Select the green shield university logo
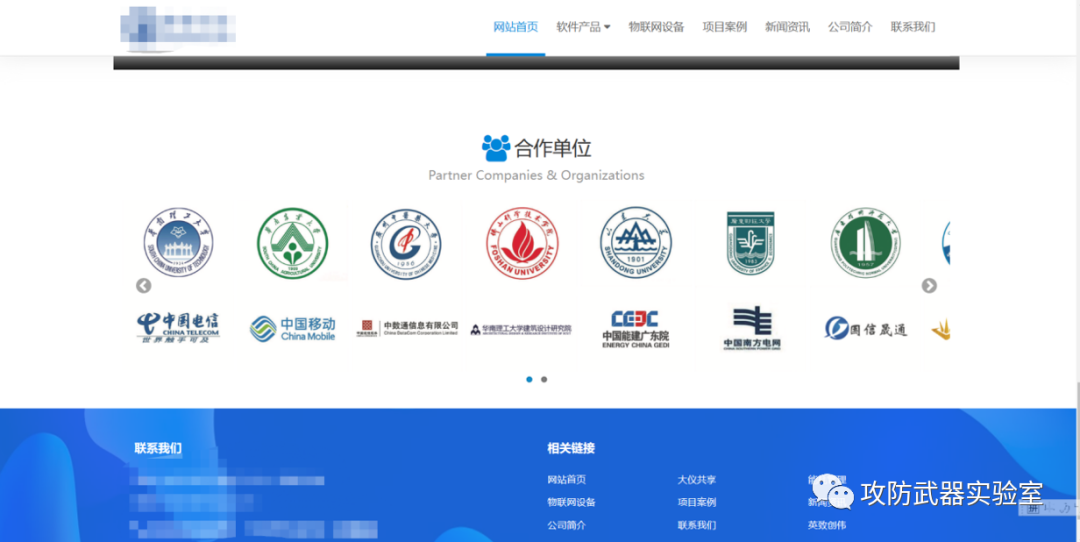The height and width of the screenshot is (542, 1080). pyautogui.click(x=751, y=243)
